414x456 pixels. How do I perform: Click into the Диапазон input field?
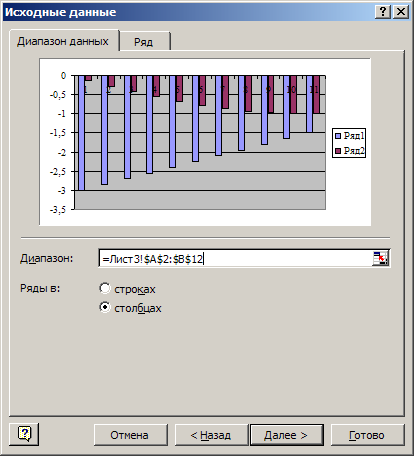(x=235, y=259)
